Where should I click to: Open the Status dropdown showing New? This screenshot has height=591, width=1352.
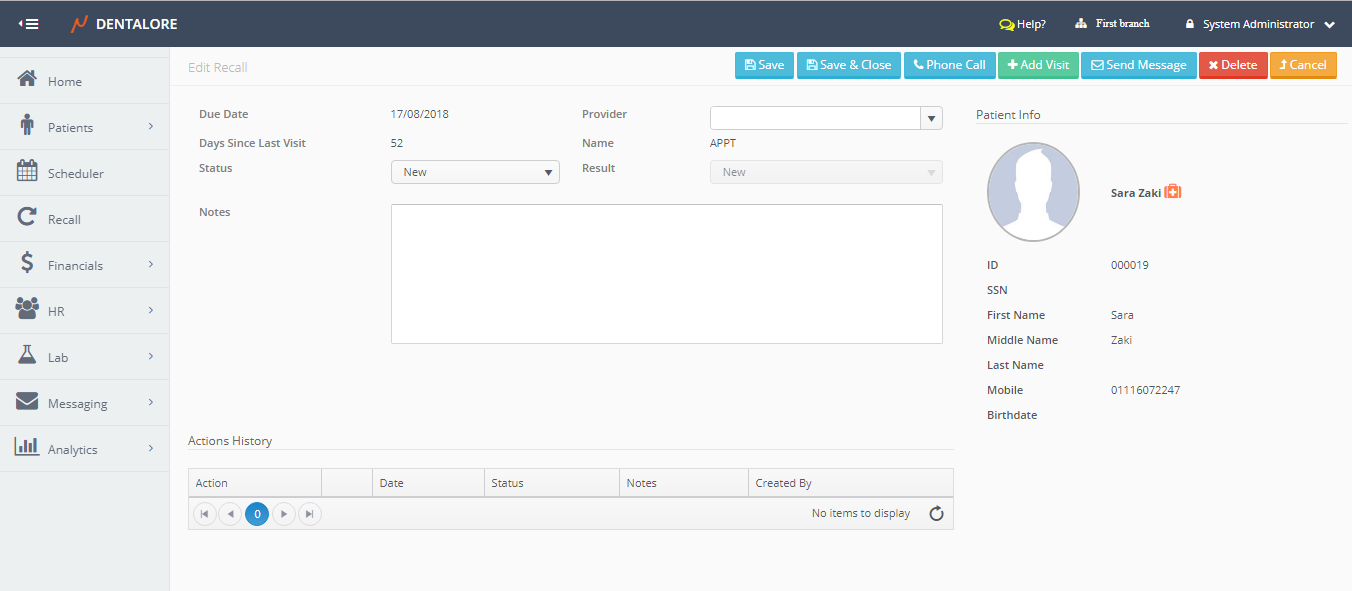(475, 172)
